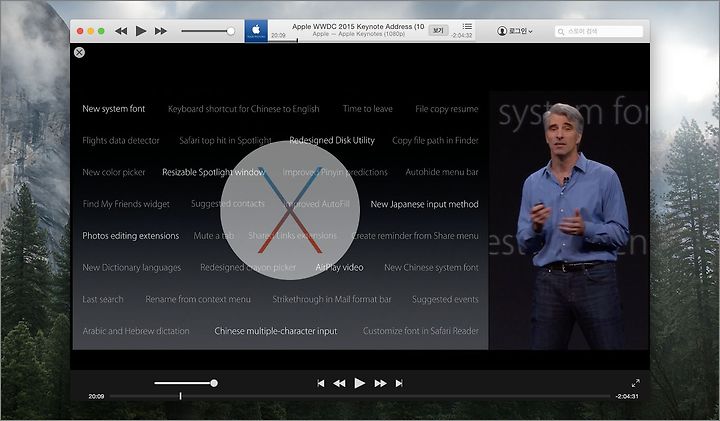Skip to next chapter in video controls
The height and width of the screenshot is (421, 720).
399,383
